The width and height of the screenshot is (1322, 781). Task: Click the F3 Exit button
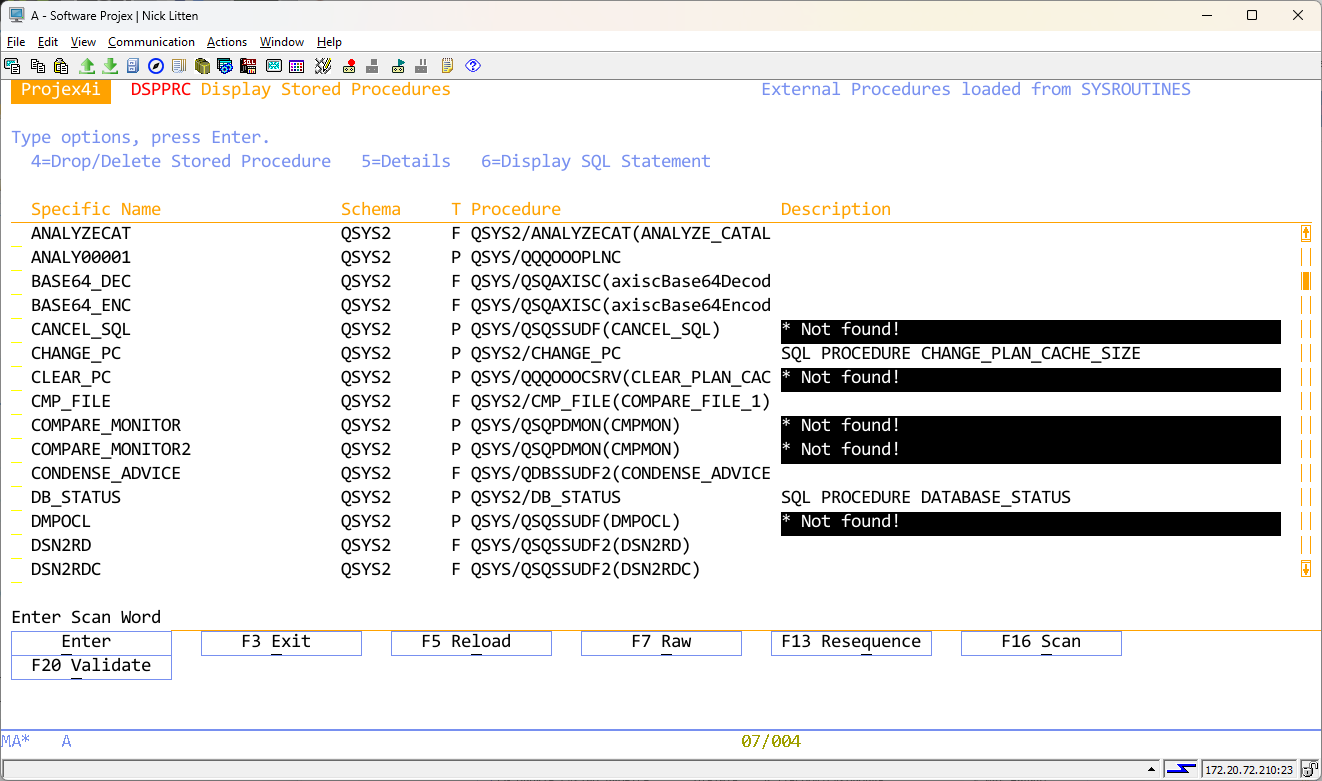click(281, 643)
